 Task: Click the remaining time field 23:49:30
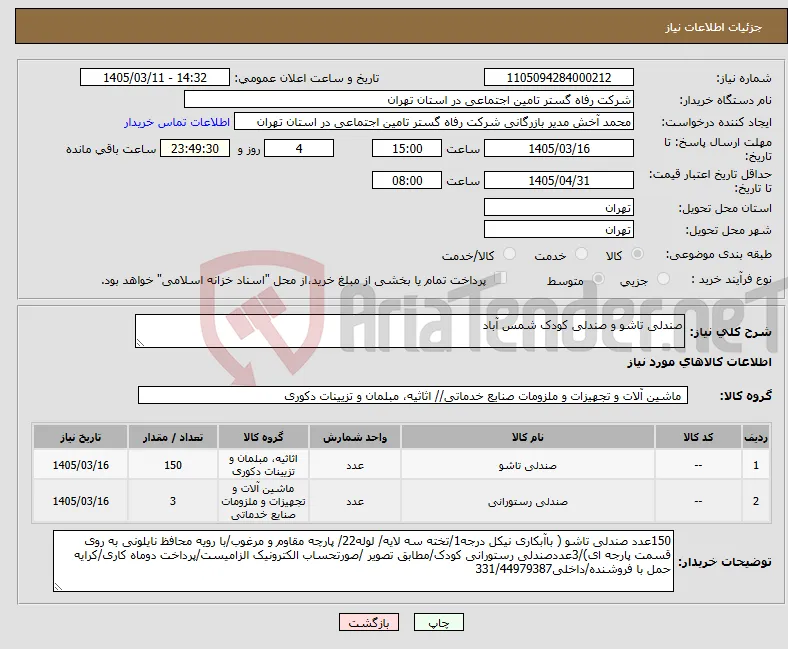pyautogui.click(x=195, y=148)
